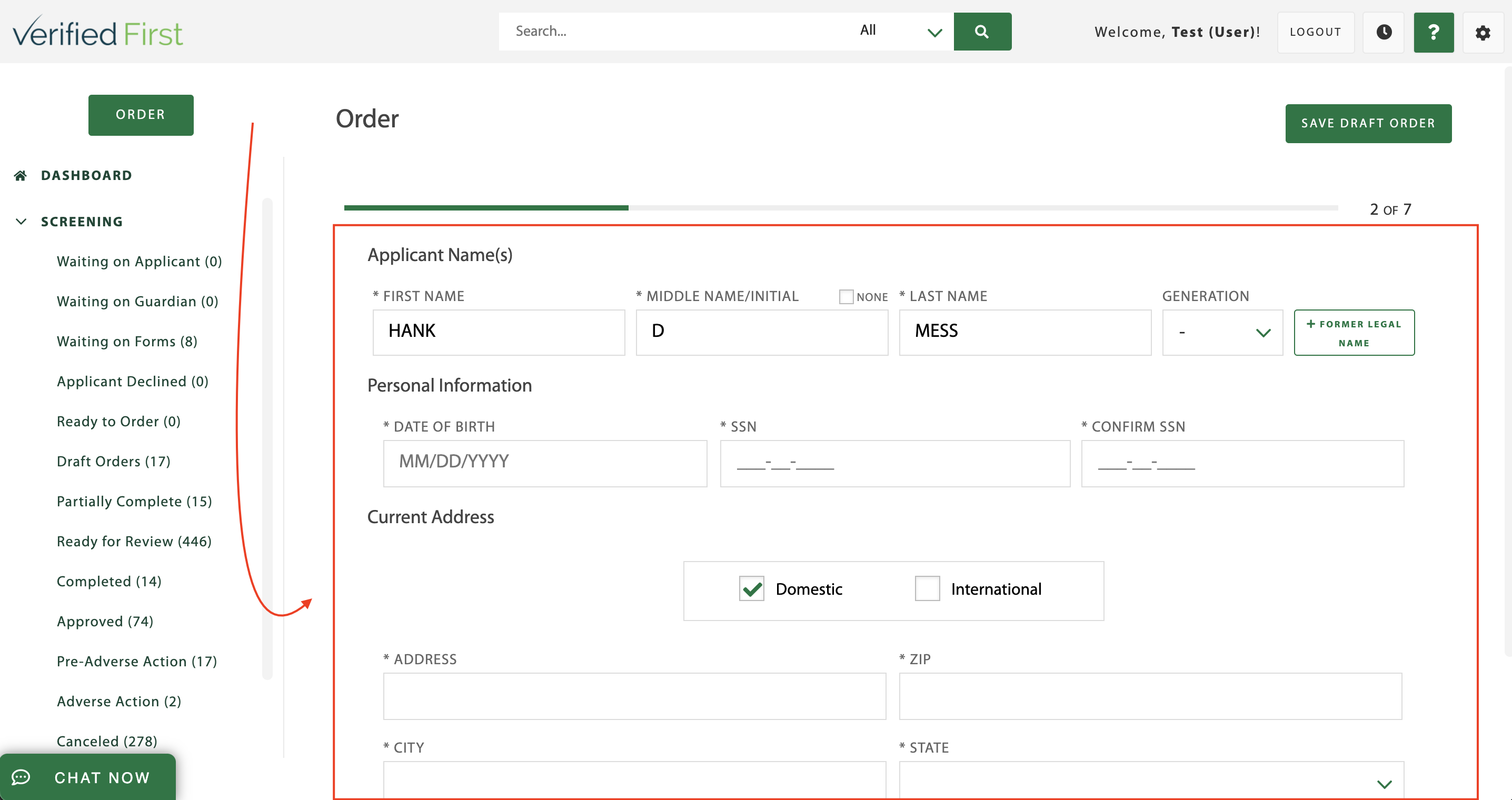Open Canceled (278) list
Screen dimensions: 1512x800
tap(107, 741)
